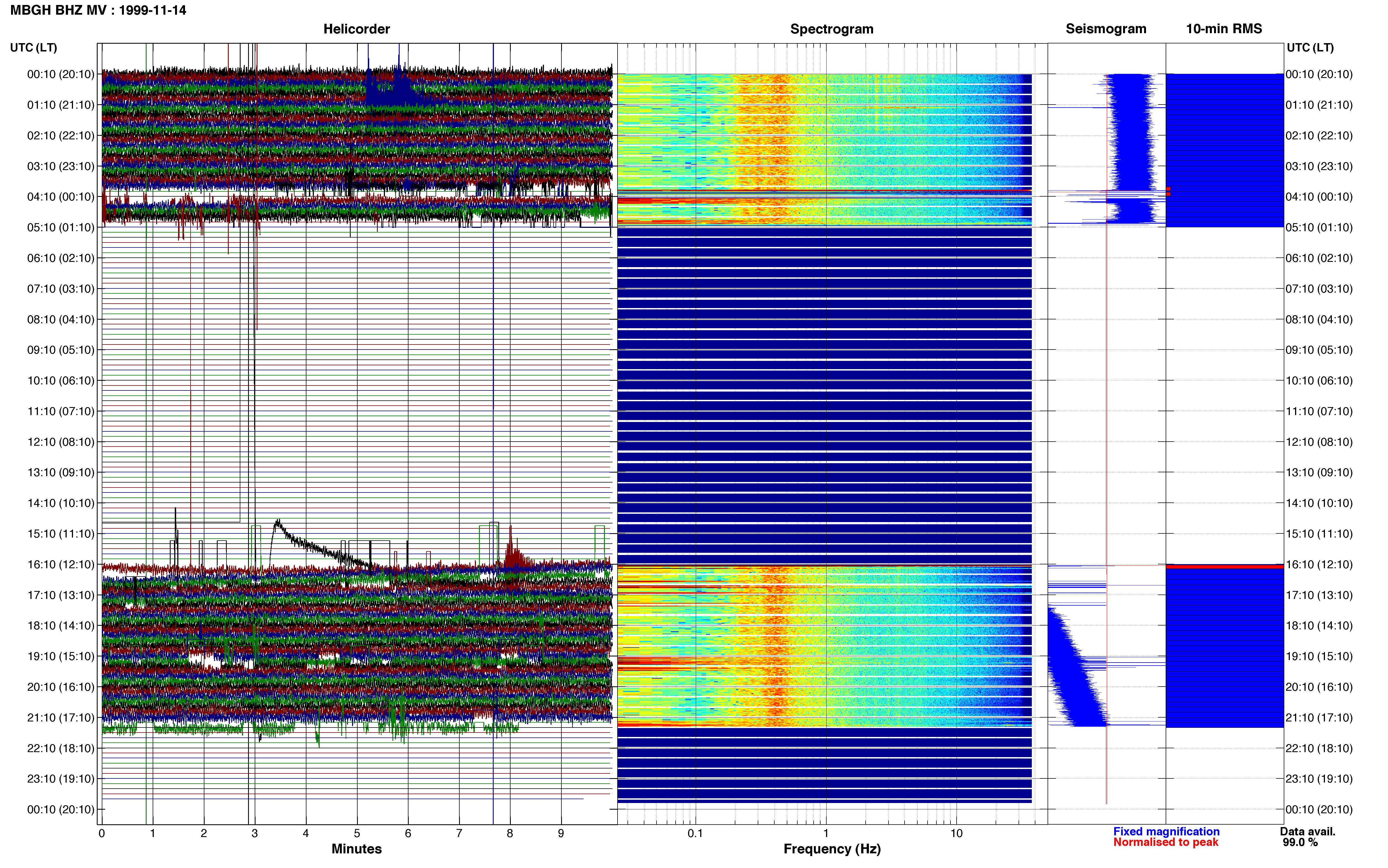This screenshot has width=1388, height=868.
Task: Select the right UTC (LT) axis header
Action: [1310, 48]
